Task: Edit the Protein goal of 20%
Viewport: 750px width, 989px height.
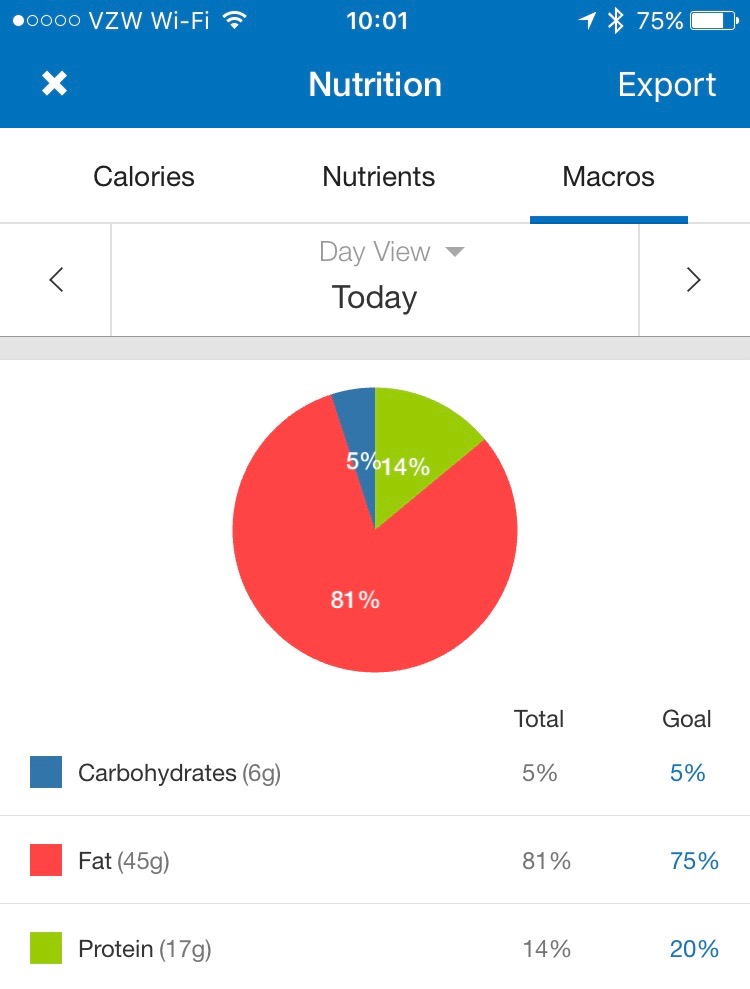Action: [x=693, y=949]
